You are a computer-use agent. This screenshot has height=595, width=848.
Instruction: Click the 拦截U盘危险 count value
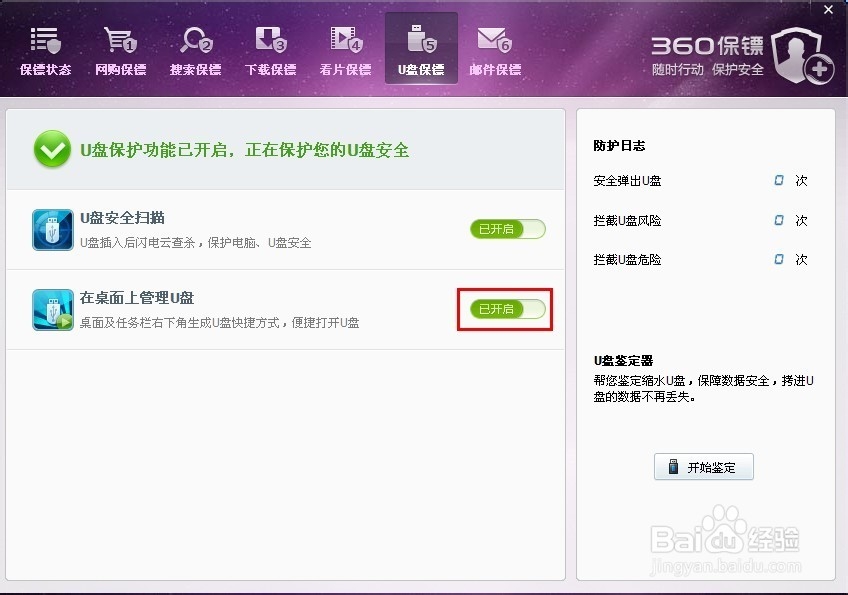779,260
